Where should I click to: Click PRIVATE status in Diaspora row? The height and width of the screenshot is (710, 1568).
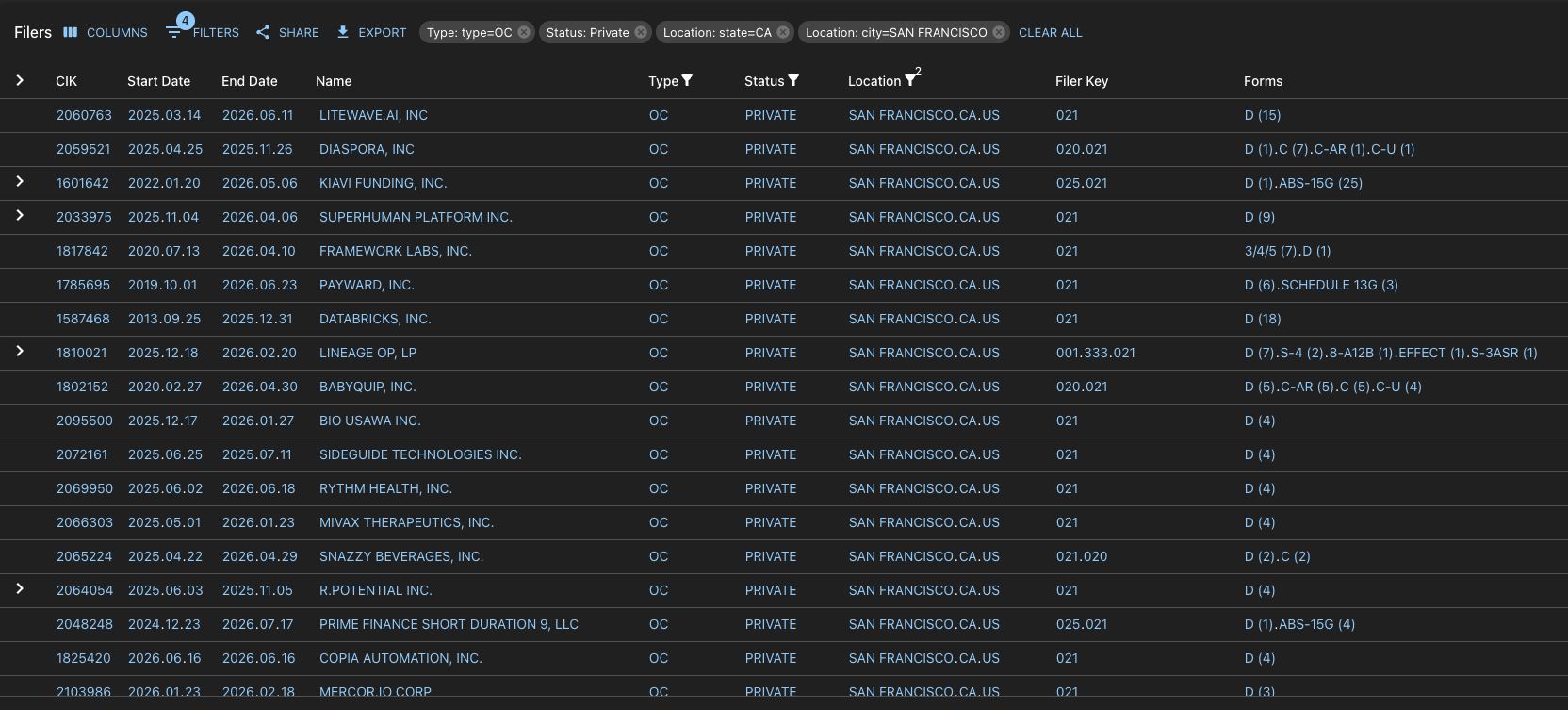click(x=771, y=149)
